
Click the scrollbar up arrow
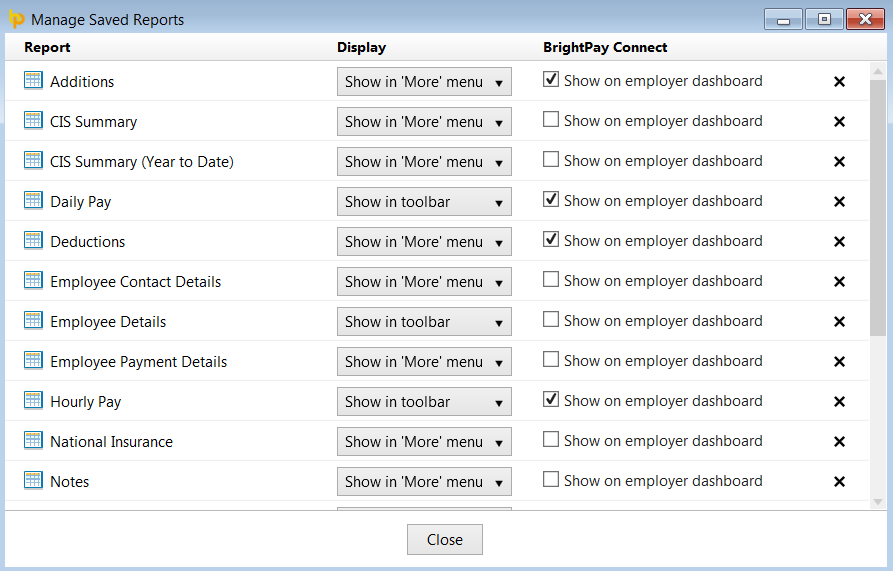tap(878, 71)
